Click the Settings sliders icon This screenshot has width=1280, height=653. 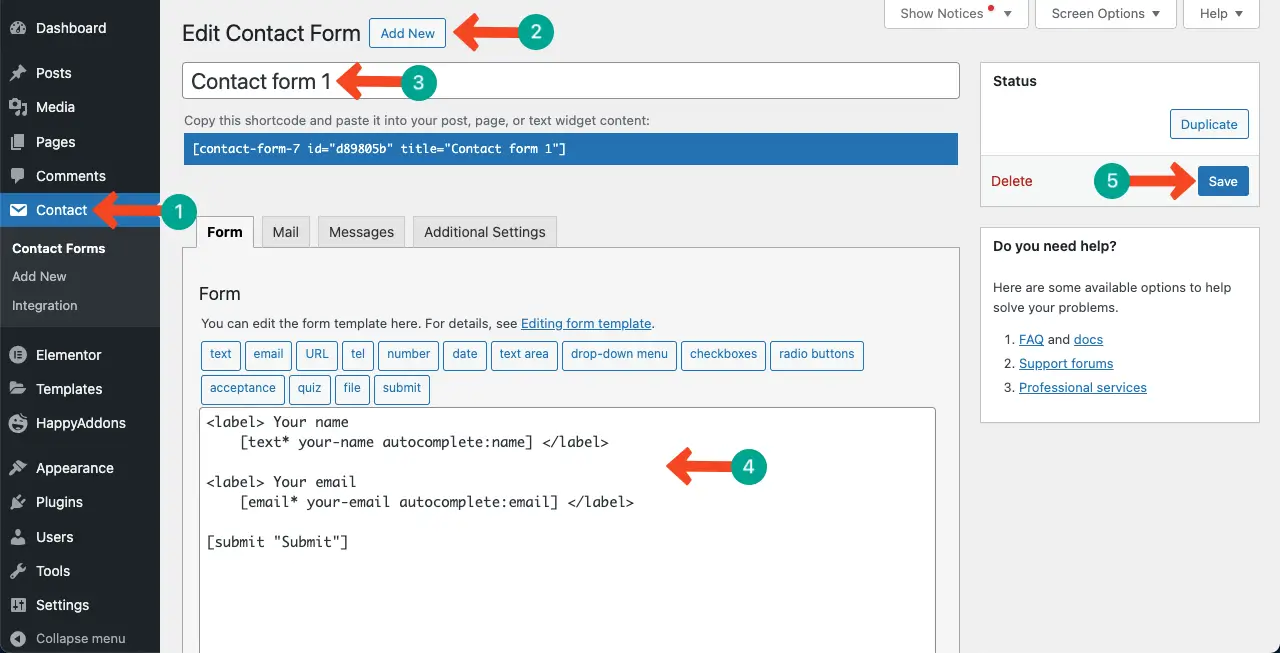18,605
